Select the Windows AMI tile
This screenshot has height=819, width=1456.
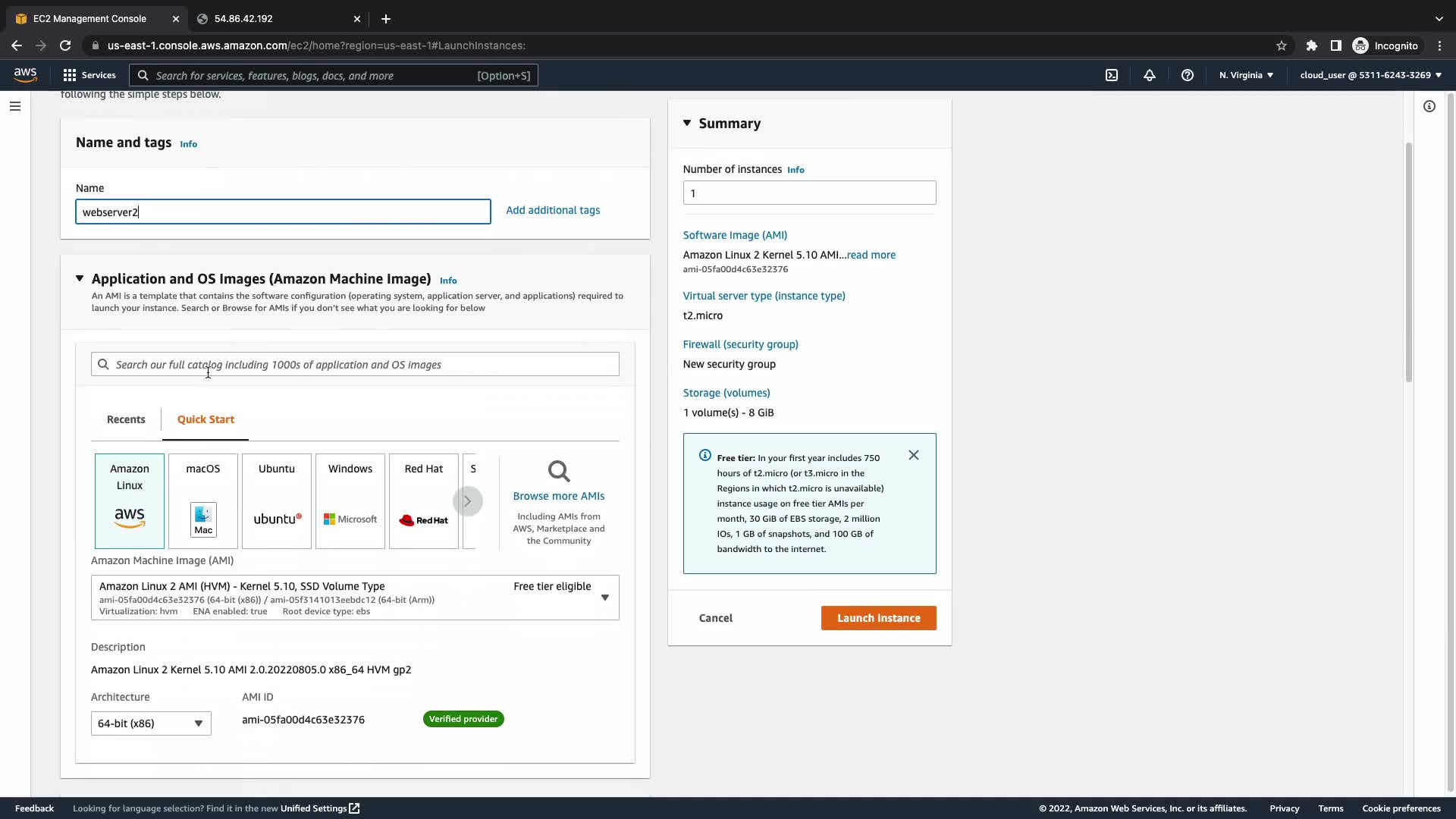coord(350,500)
